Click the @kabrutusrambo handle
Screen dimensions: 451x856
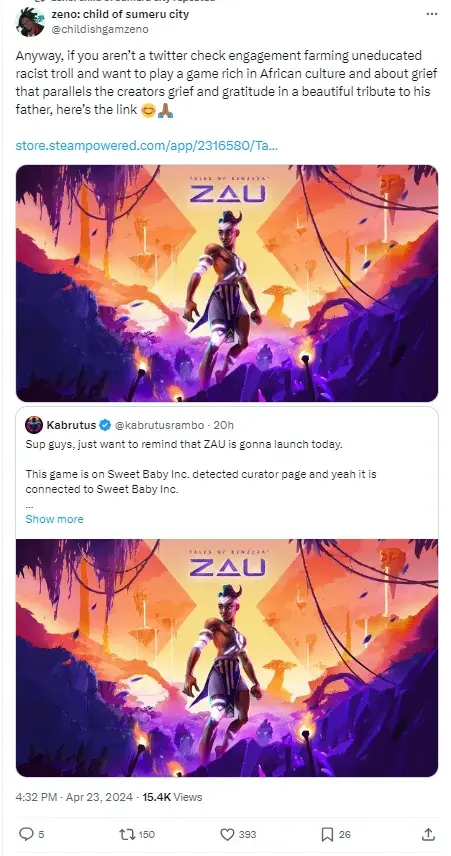160,425
